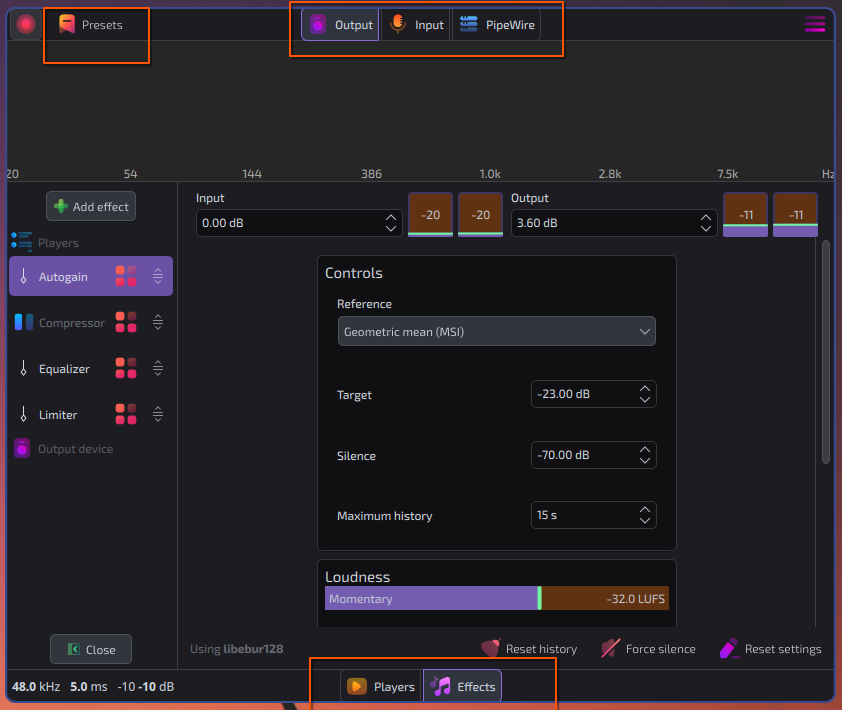
Task: Open the hamburger menu icon
Action: 815,24
